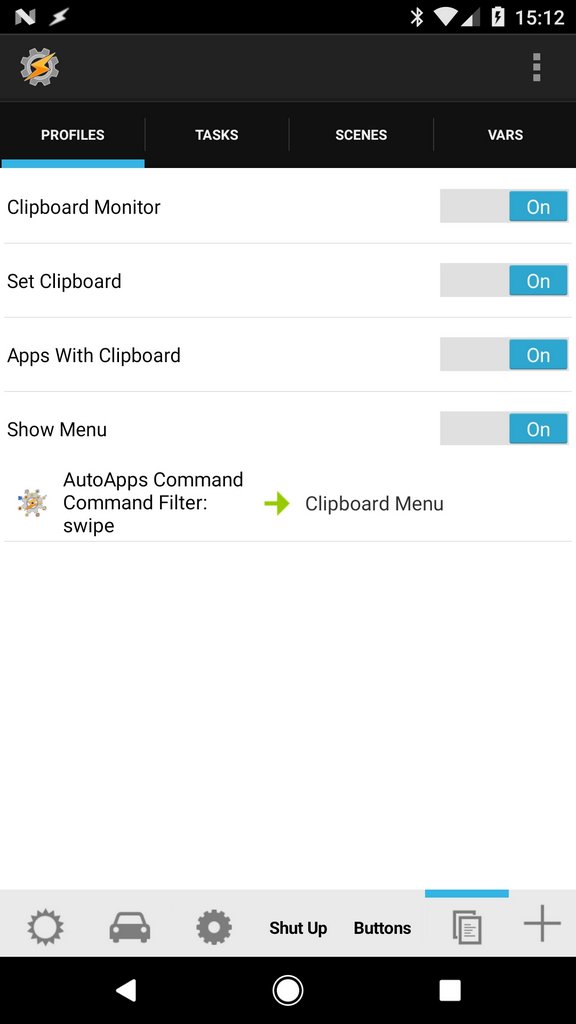
Task: Expand the Clipboard Monitor profile
Action: [84, 207]
